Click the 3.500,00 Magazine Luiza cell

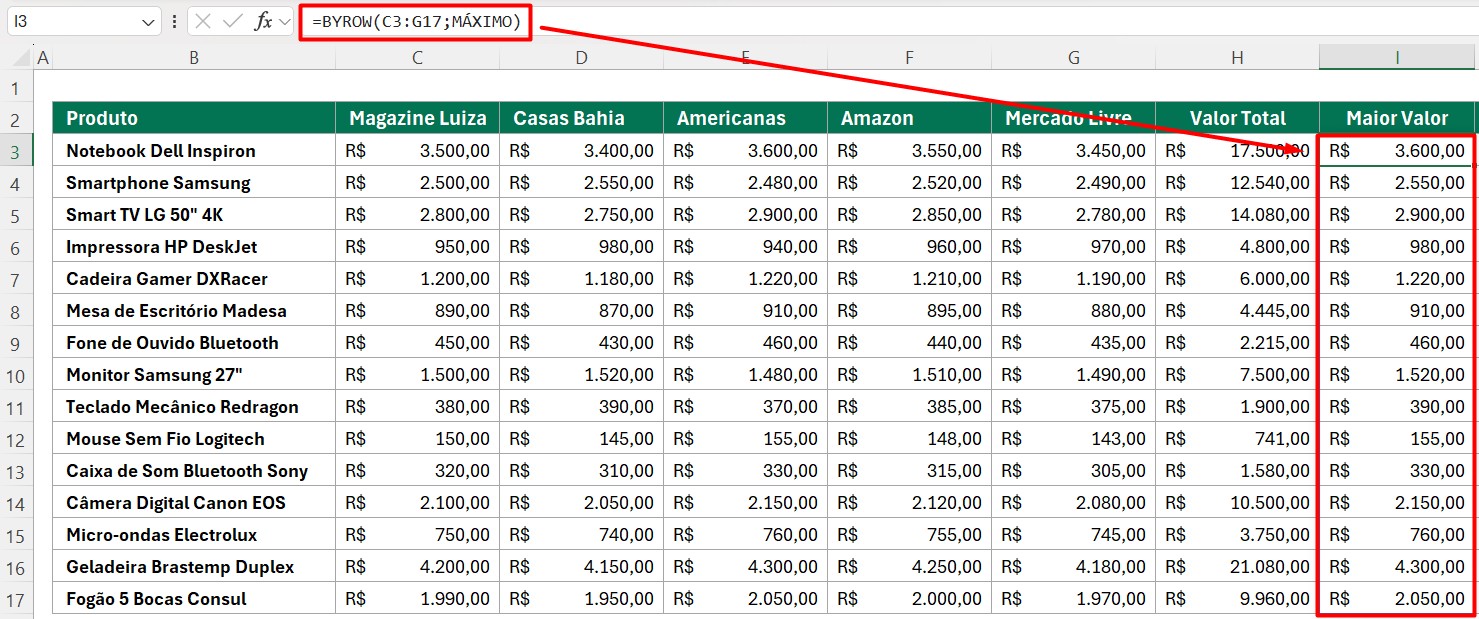tap(417, 151)
